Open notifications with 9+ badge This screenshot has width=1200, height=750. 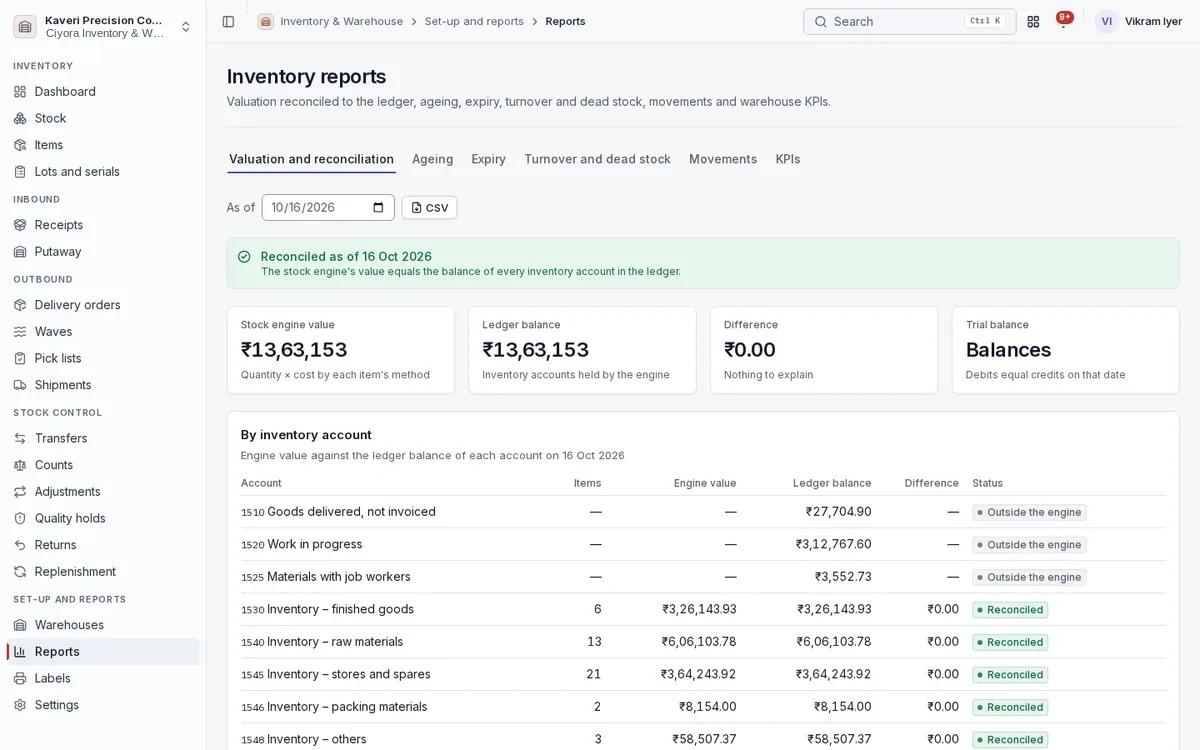pos(1064,20)
